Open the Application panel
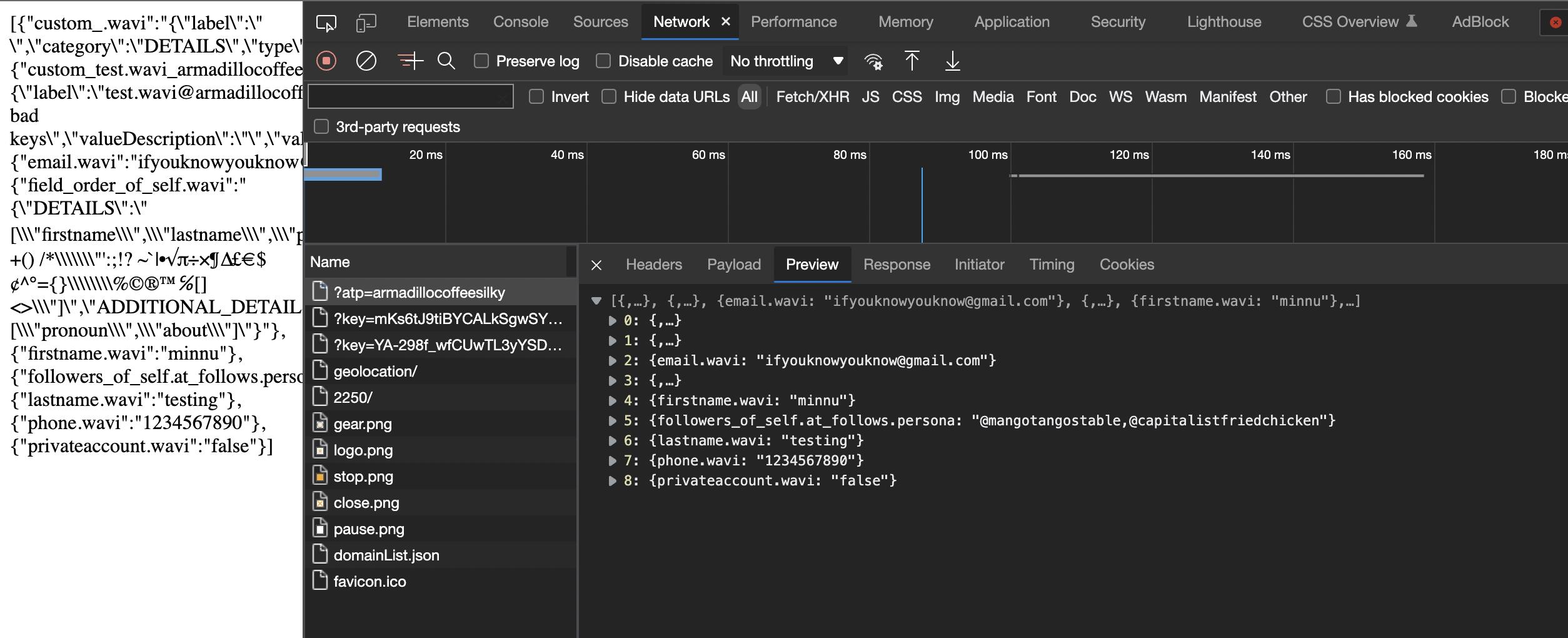 pyautogui.click(x=1011, y=22)
